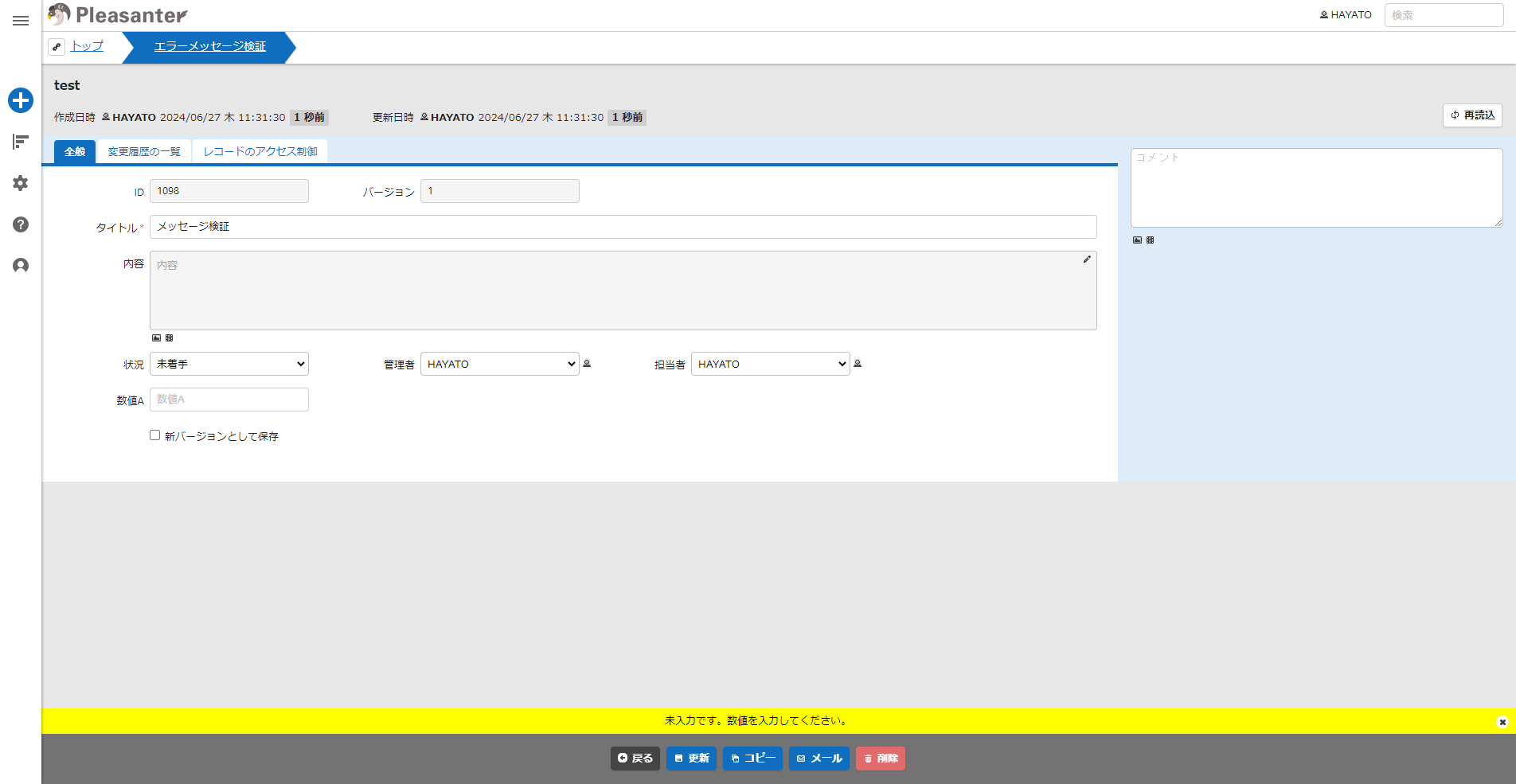Click the 再読込 reload button
This screenshot has width=1516, height=784.
[x=1472, y=115]
